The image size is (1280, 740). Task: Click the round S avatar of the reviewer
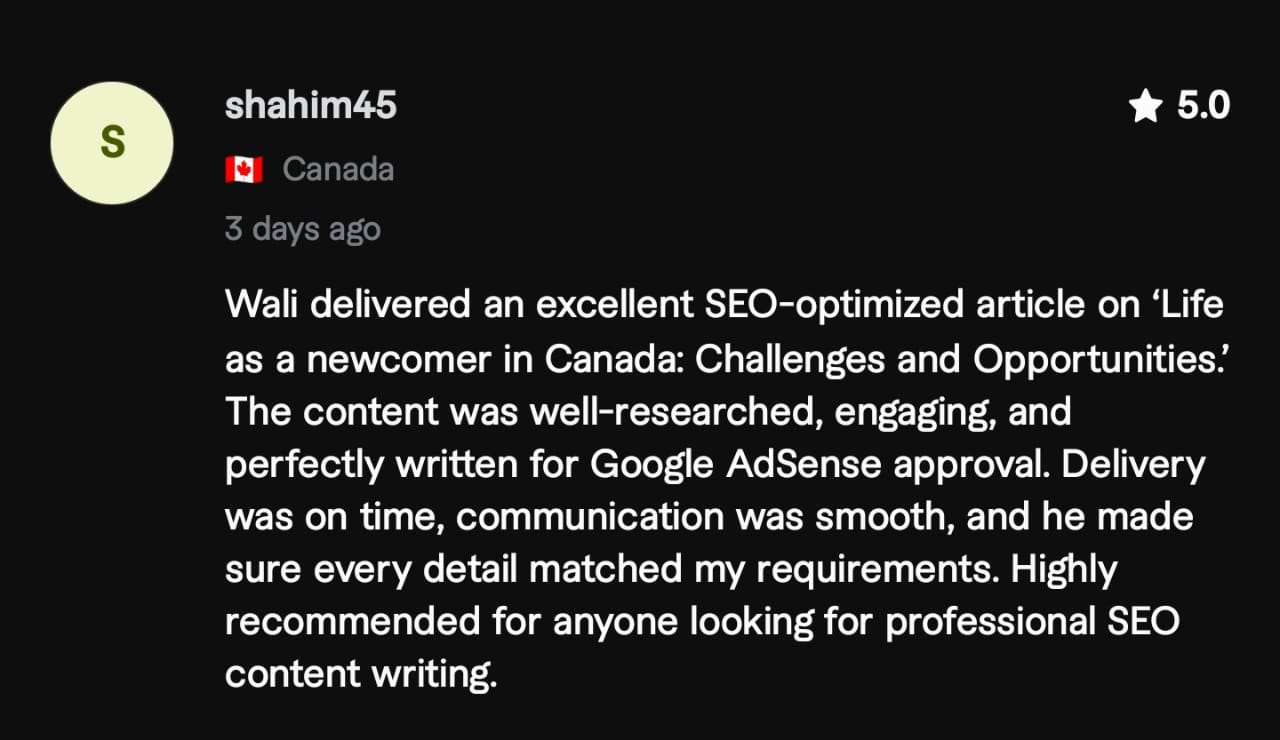(112, 142)
